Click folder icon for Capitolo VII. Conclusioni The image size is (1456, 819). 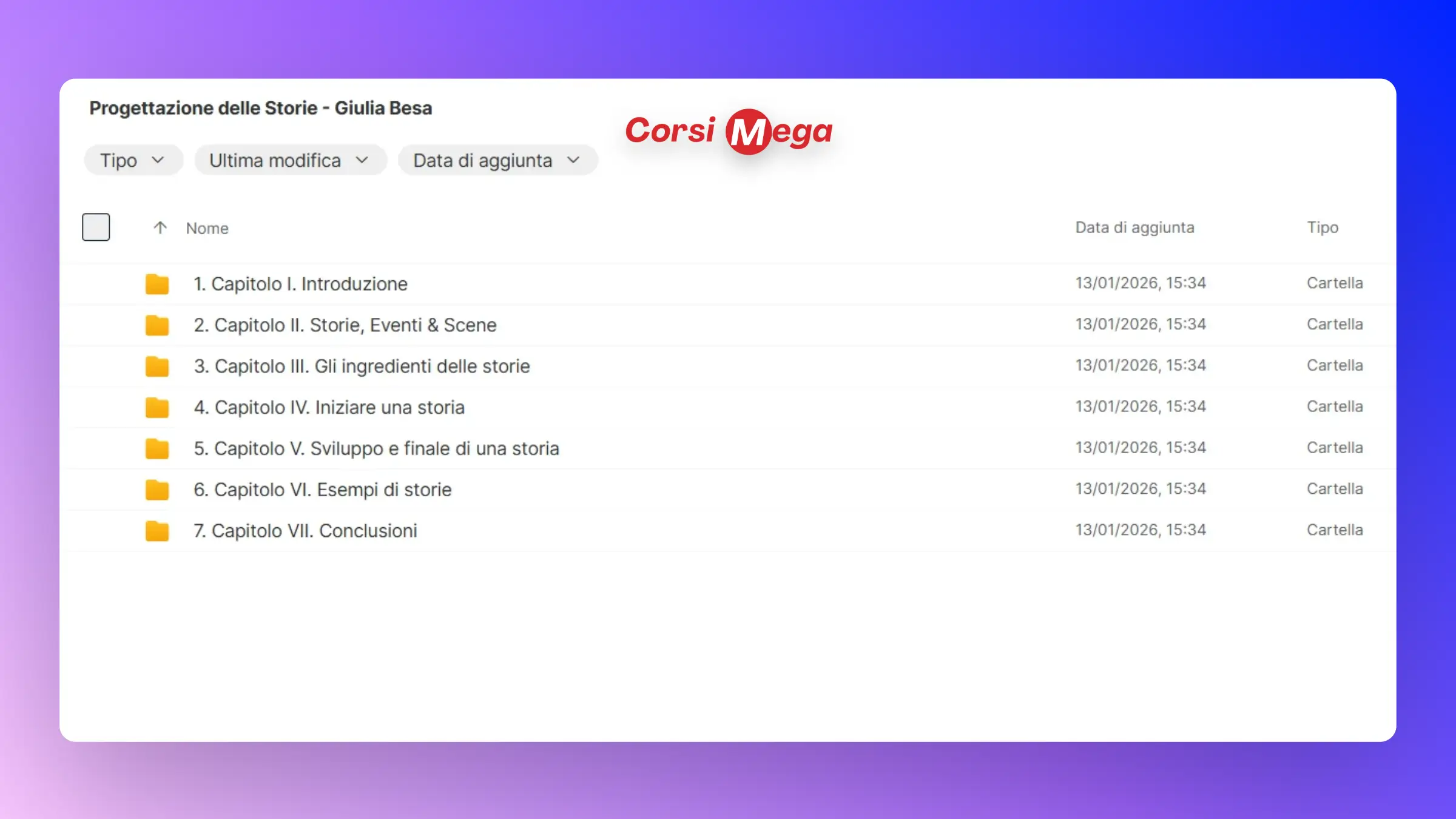tap(157, 531)
